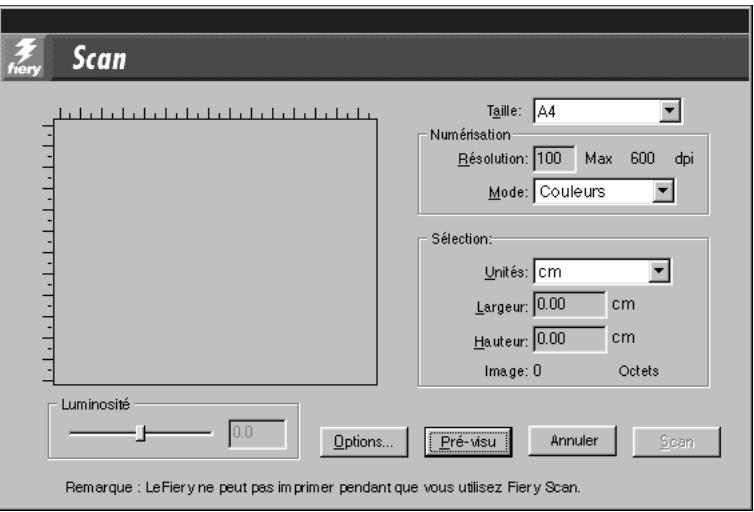Click the Luminosité value field showing 0.0
The image size is (754, 512).
coord(258,433)
